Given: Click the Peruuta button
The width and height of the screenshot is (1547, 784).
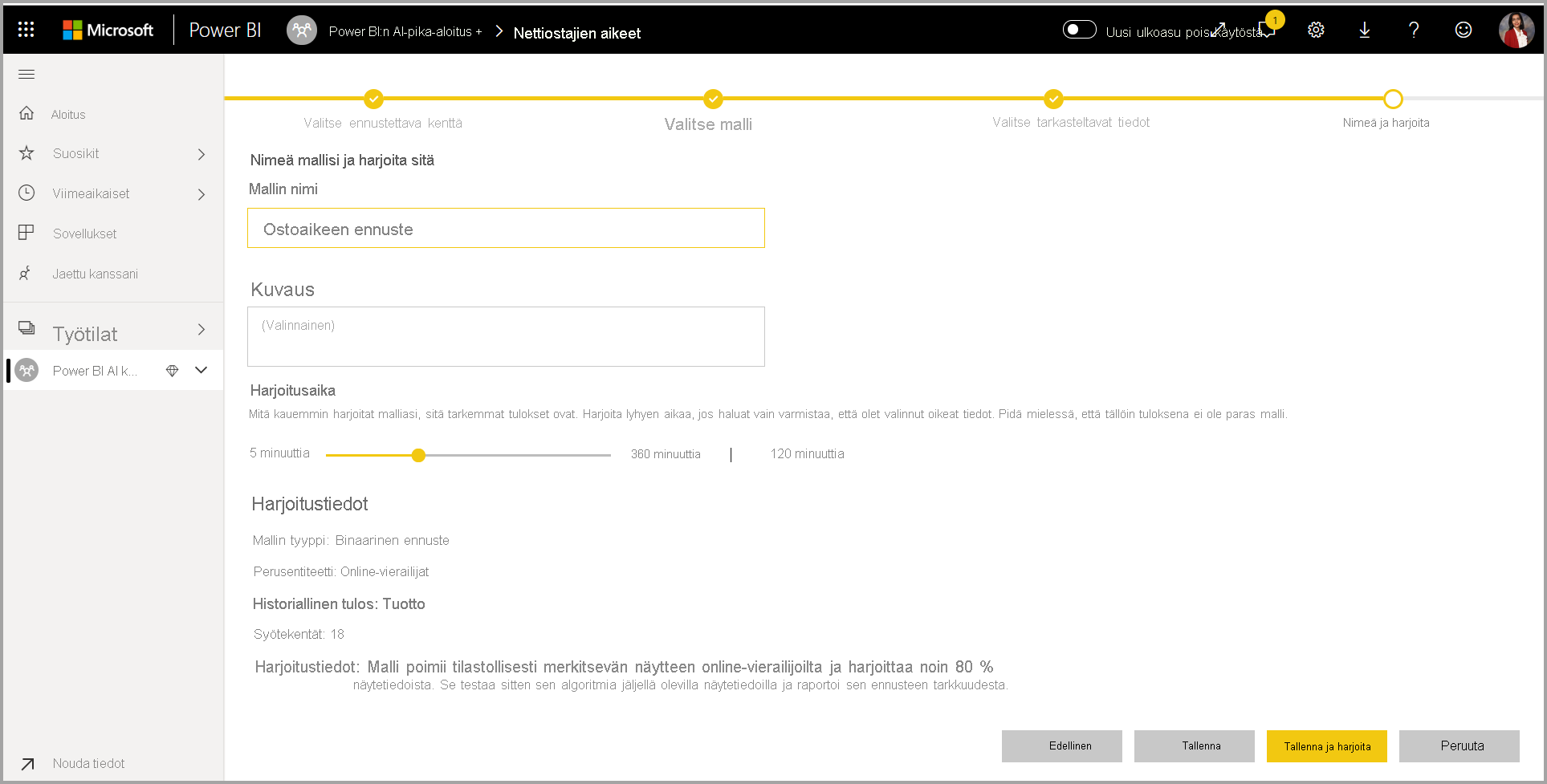Looking at the screenshot, I should 1459,746.
